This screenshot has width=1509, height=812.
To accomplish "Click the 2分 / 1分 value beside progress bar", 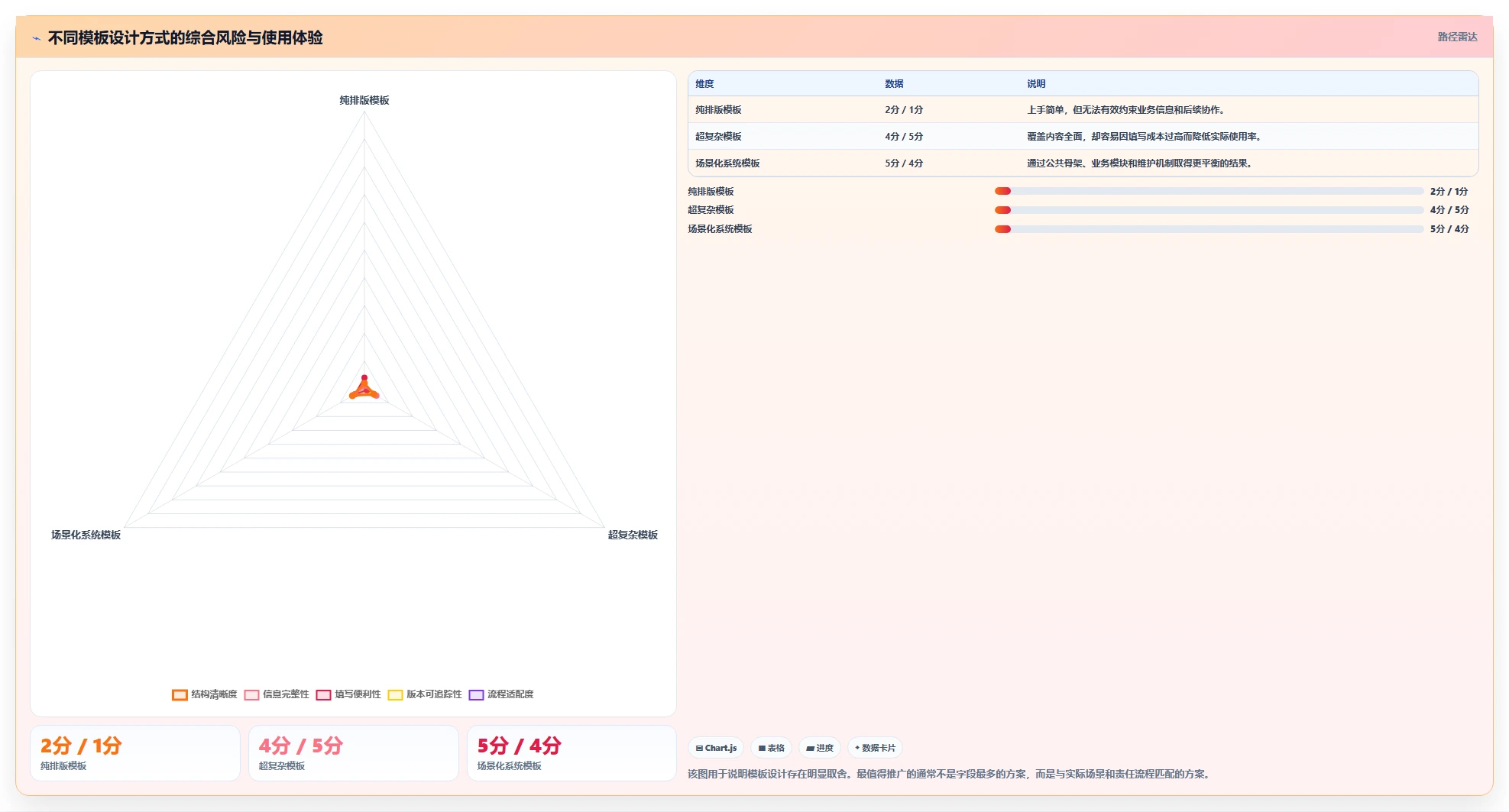I will click(1449, 192).
